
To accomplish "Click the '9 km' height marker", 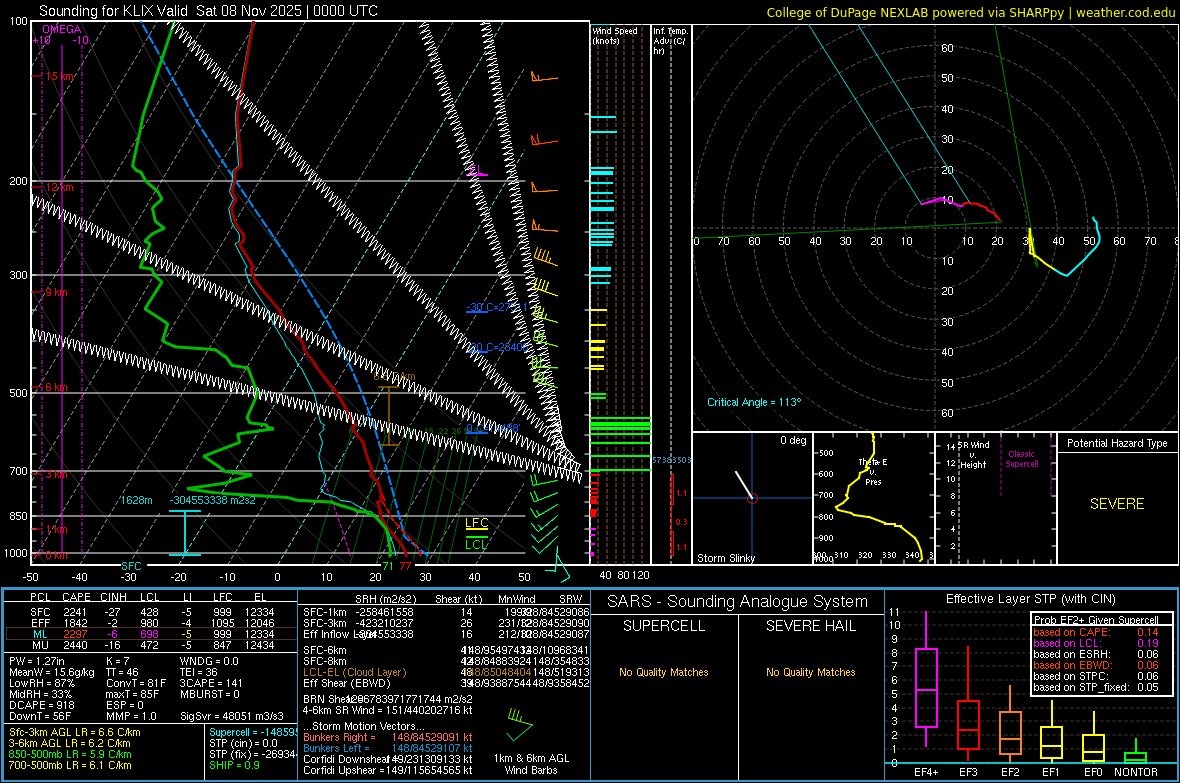I will 56,292.
